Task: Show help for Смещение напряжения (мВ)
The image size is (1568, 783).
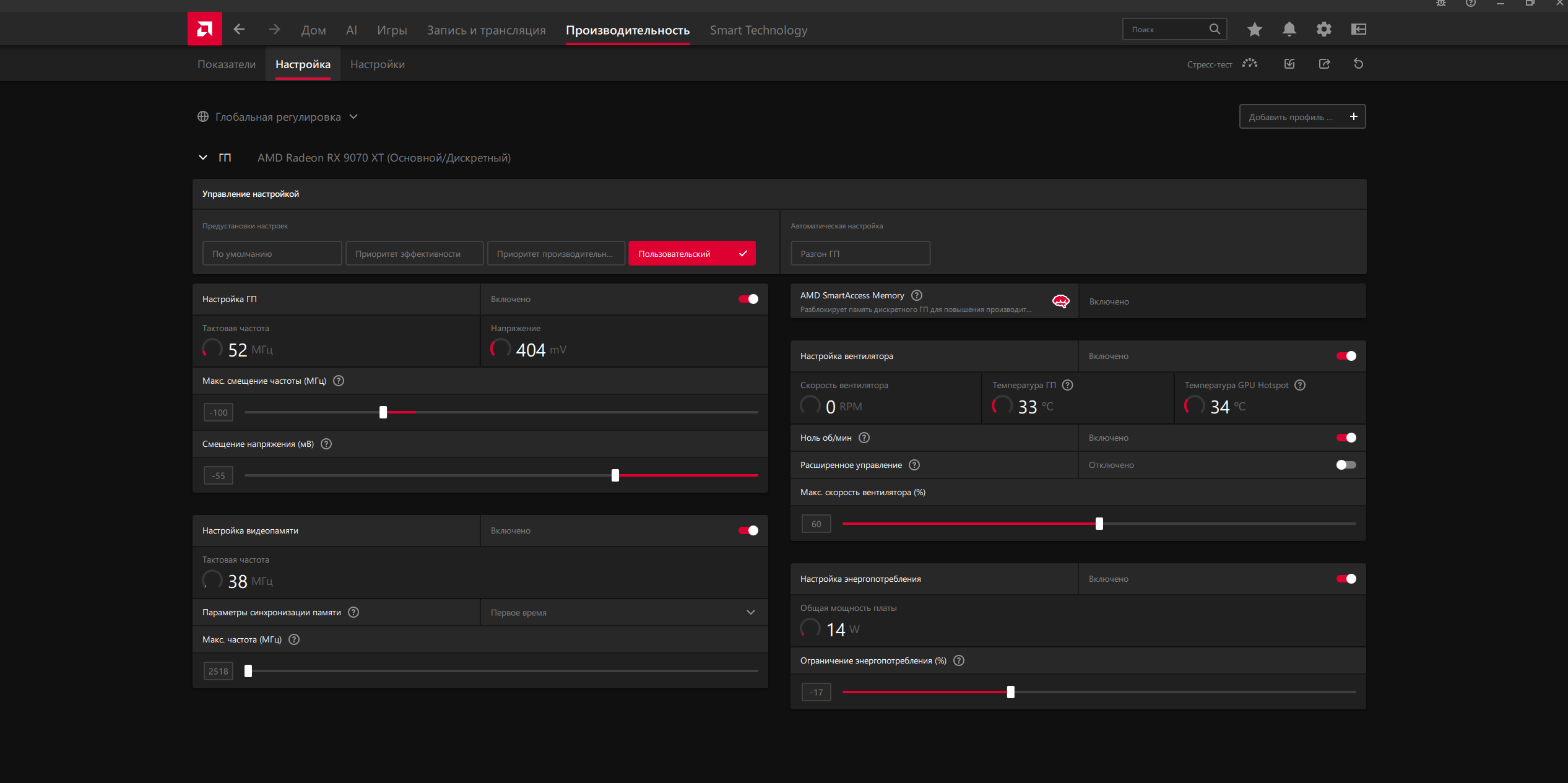Action: [x=326, y=444]
